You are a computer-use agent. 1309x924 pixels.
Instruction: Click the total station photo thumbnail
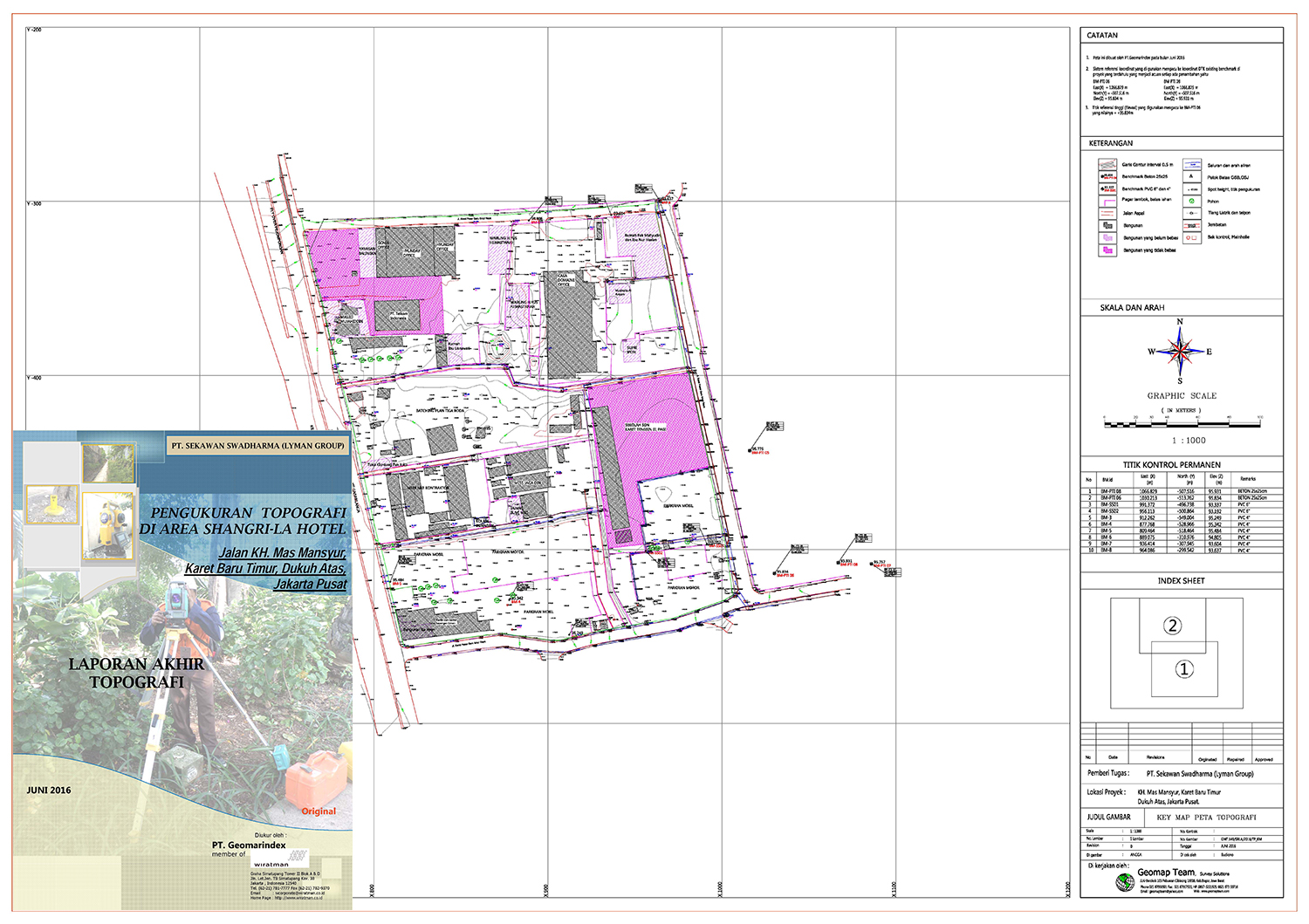point(109,527)
